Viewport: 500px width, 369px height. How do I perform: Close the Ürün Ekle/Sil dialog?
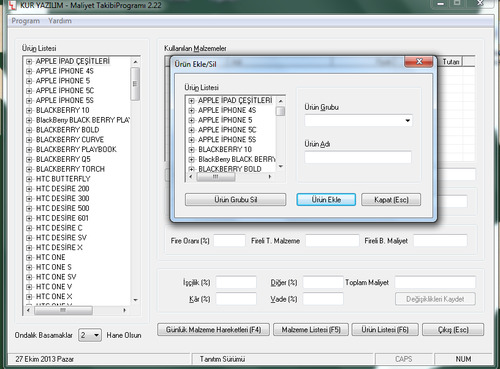[419, 61]
